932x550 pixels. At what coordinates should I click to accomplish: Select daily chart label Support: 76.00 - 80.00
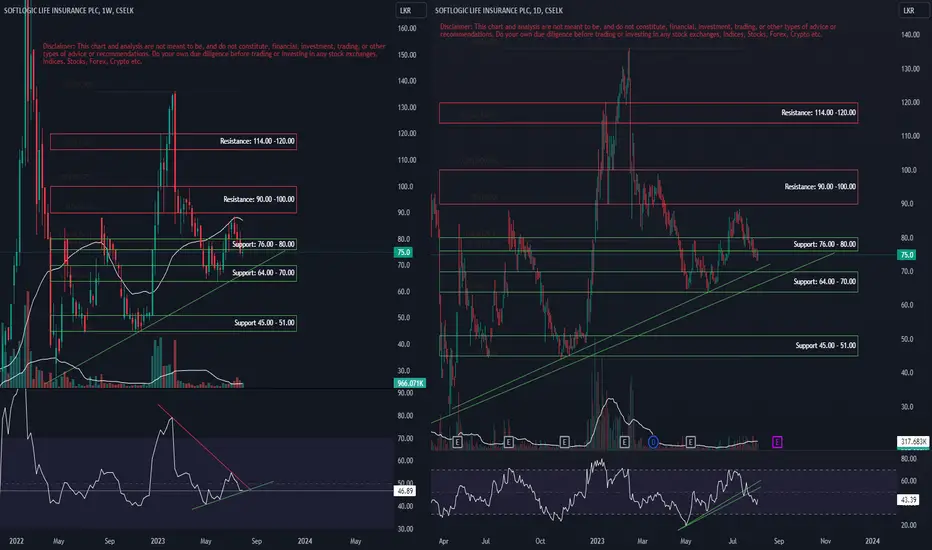(824, 244)
